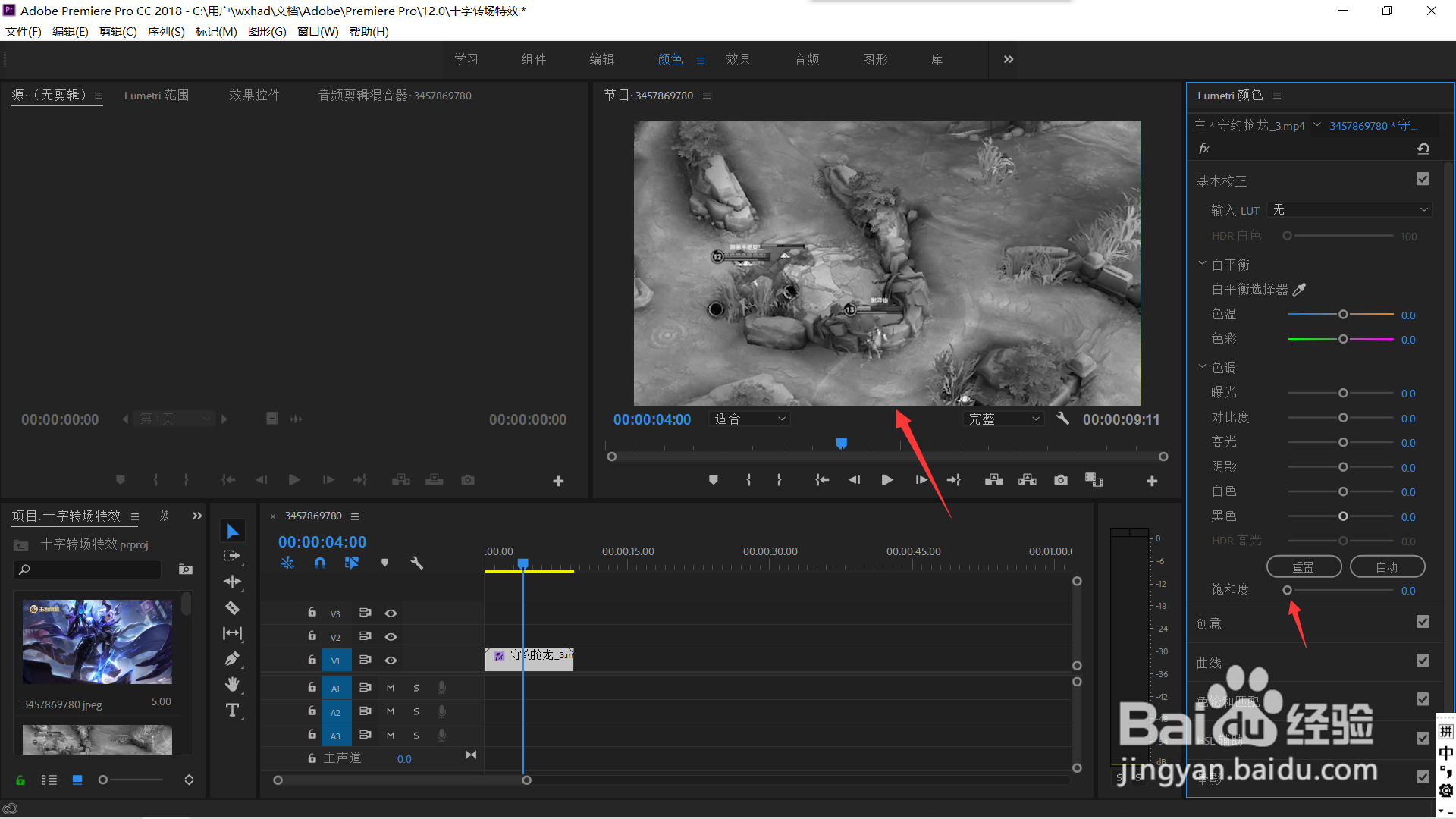Click the white balance eyedropper
The width and height of the screenshot is (1456, 819).
1299,289
